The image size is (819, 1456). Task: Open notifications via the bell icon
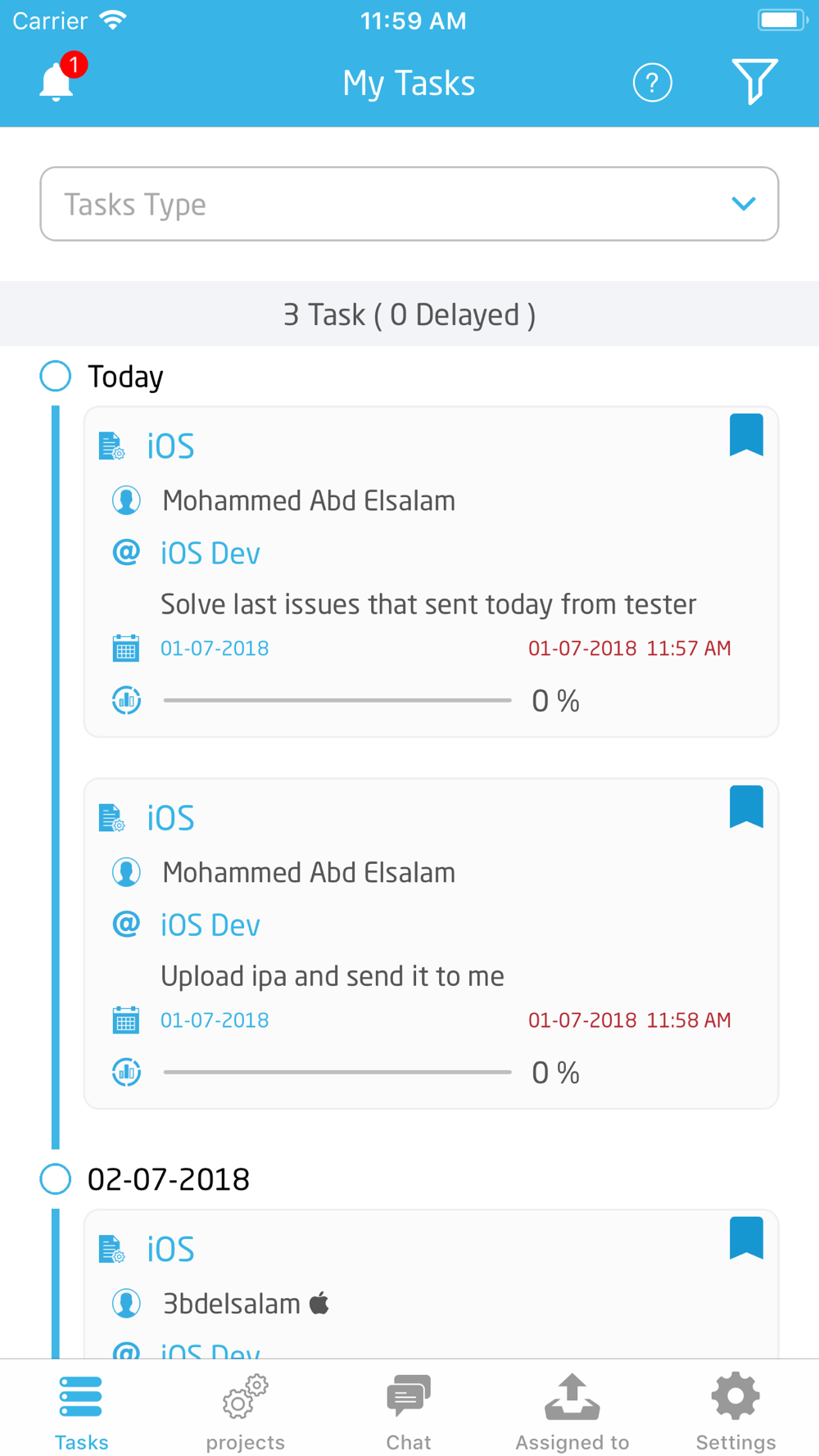coord(57,81)
